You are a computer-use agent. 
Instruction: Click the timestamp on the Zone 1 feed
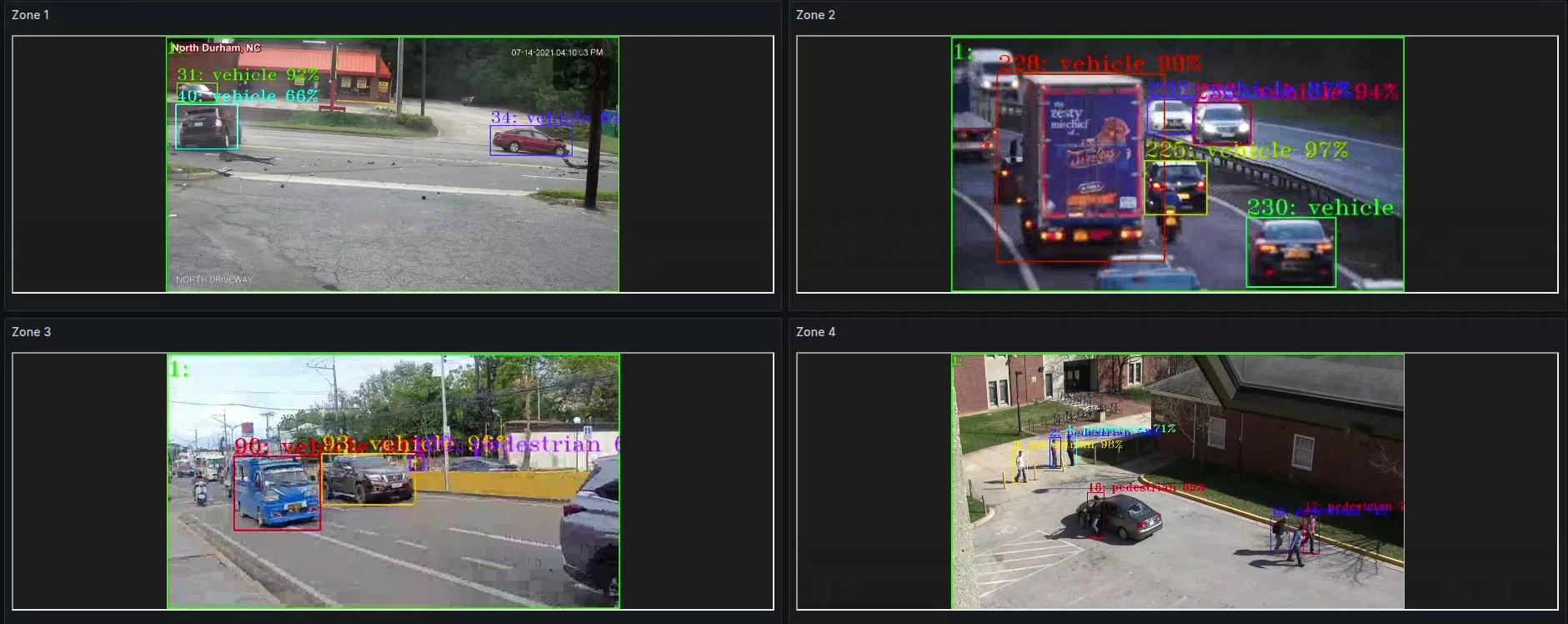click(556, 53)
